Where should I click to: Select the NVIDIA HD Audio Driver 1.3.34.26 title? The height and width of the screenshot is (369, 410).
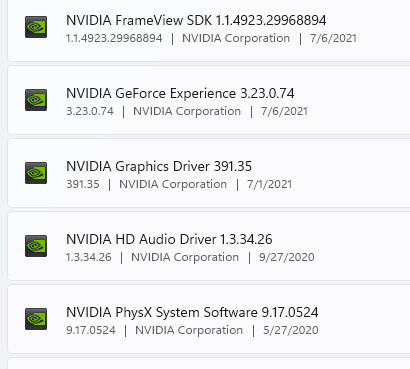click(169, 239)
